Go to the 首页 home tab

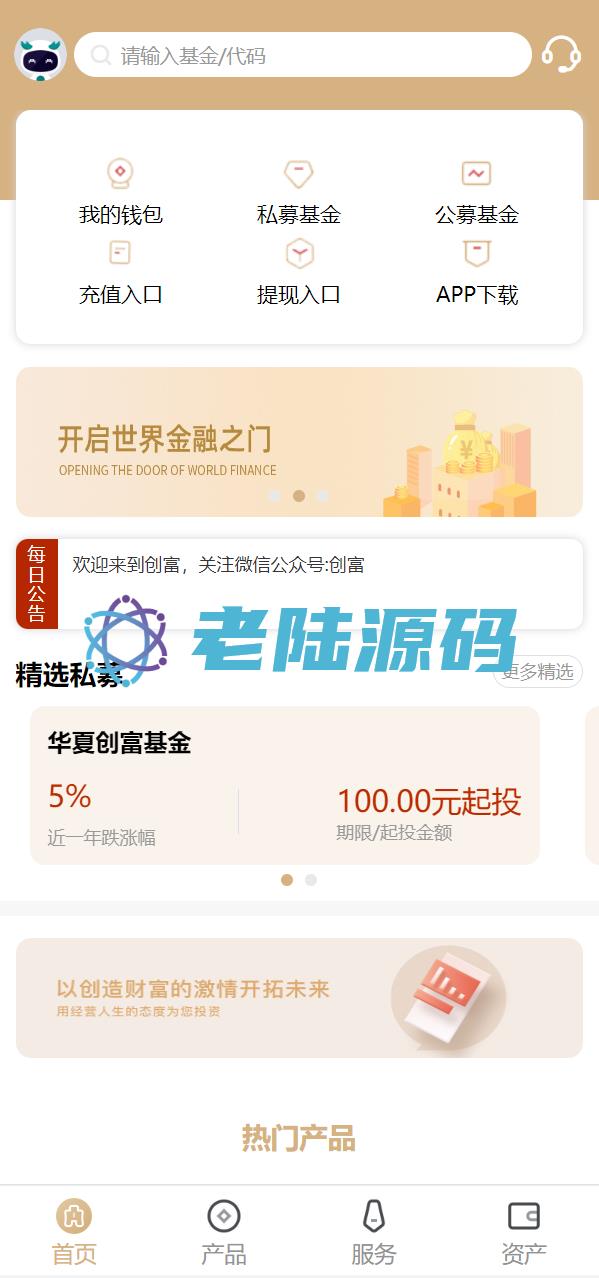click(x=75, y=1233)
